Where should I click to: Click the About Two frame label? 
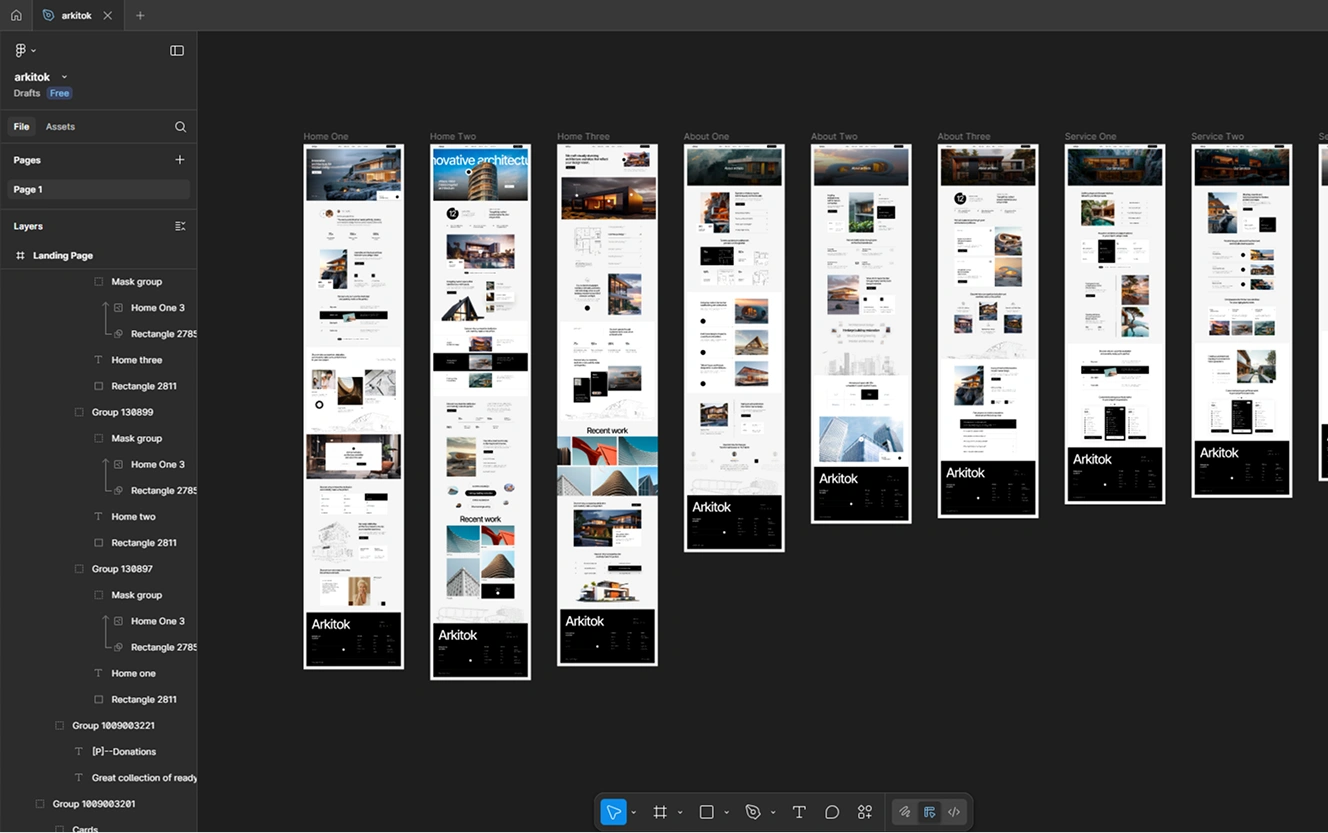point(834,137)
